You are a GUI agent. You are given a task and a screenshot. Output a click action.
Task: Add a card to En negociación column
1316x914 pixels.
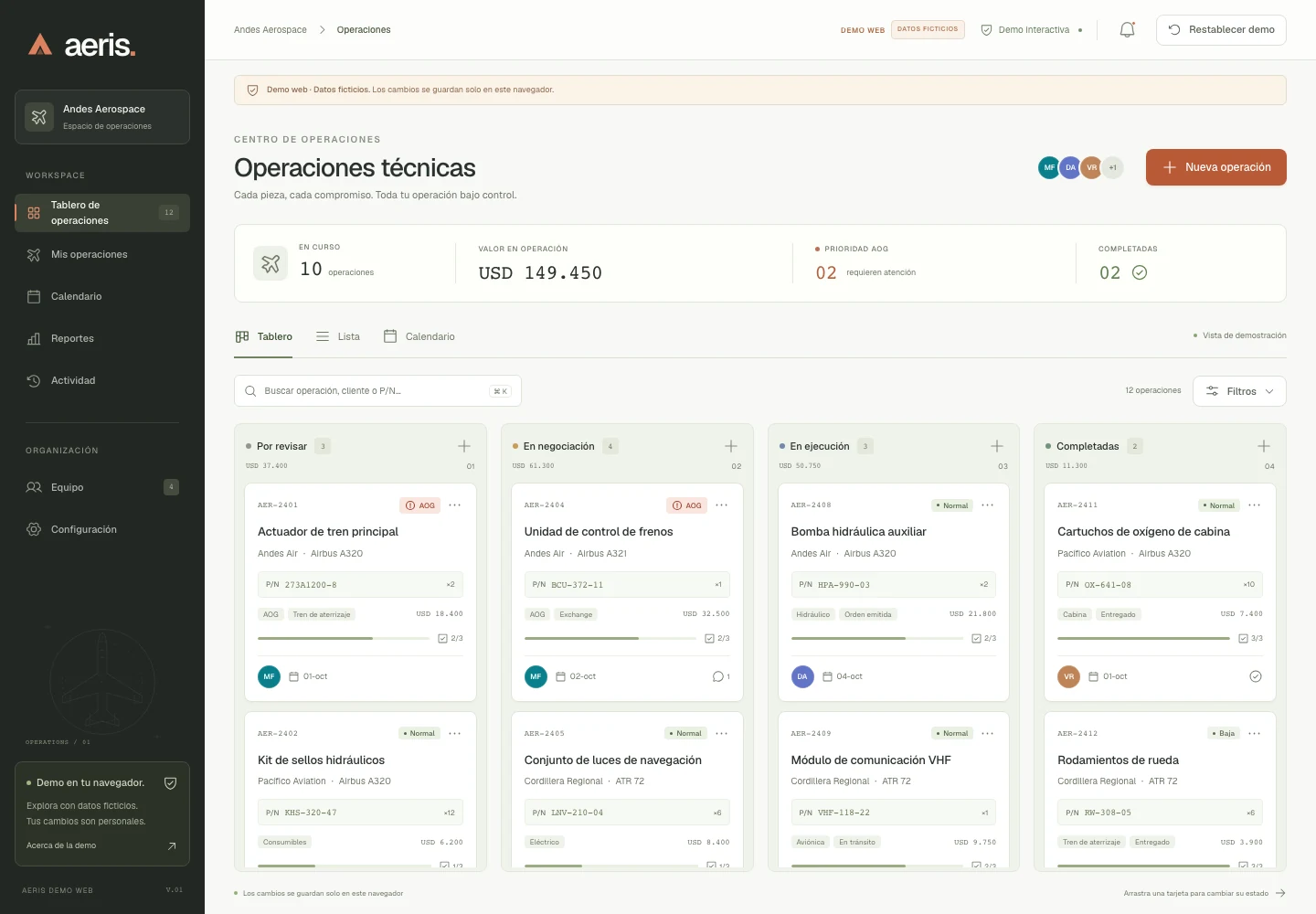(731, 446)
